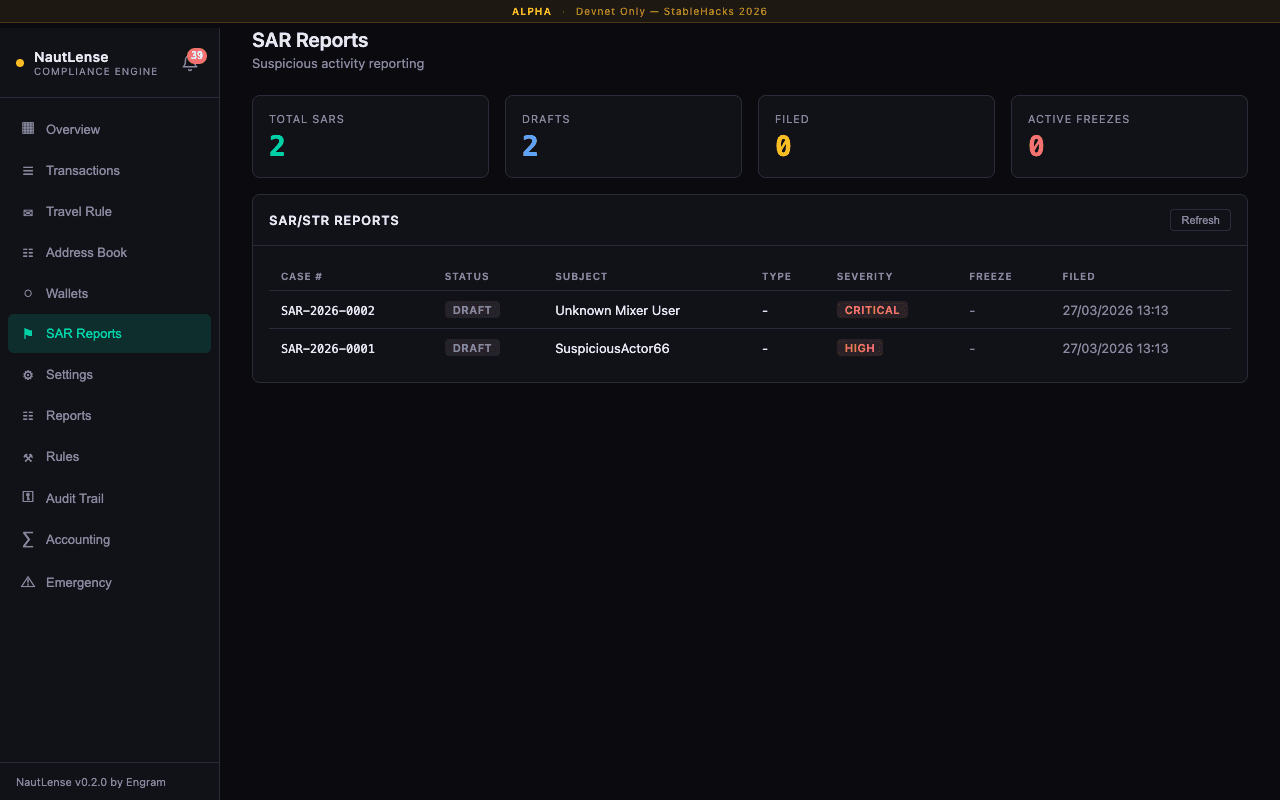Viewport: 1280px width, 800px height.
Task: Click the Audit Trail sidebar entry
Action: 75,497
